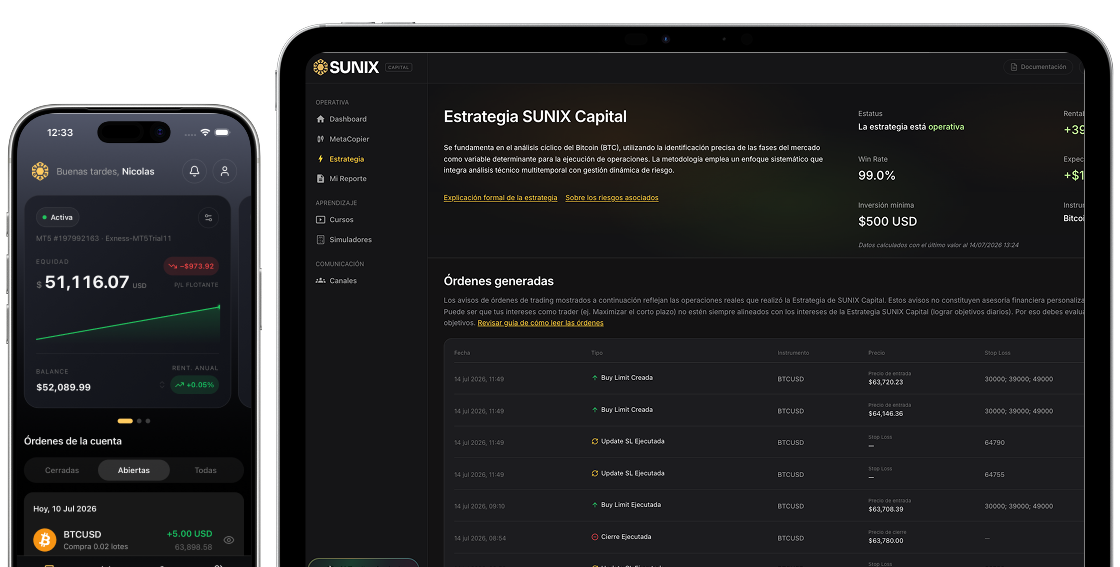Click the Tipo column header

click(x=596, y=353)
